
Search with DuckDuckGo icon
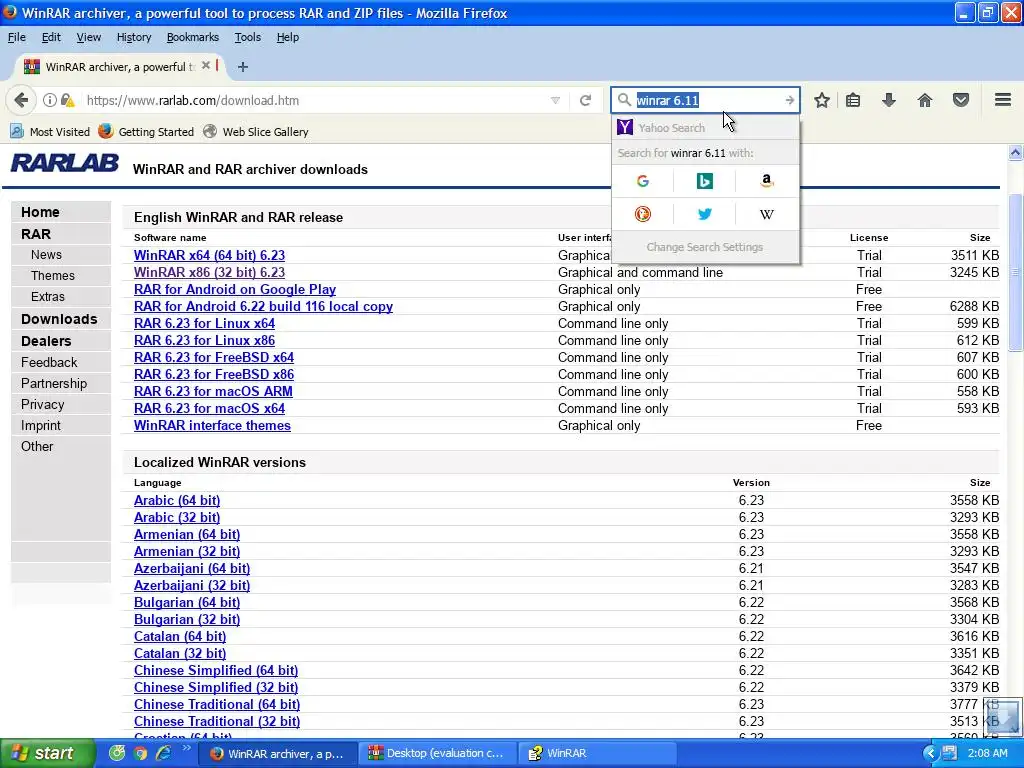click(x=643, y=214)
